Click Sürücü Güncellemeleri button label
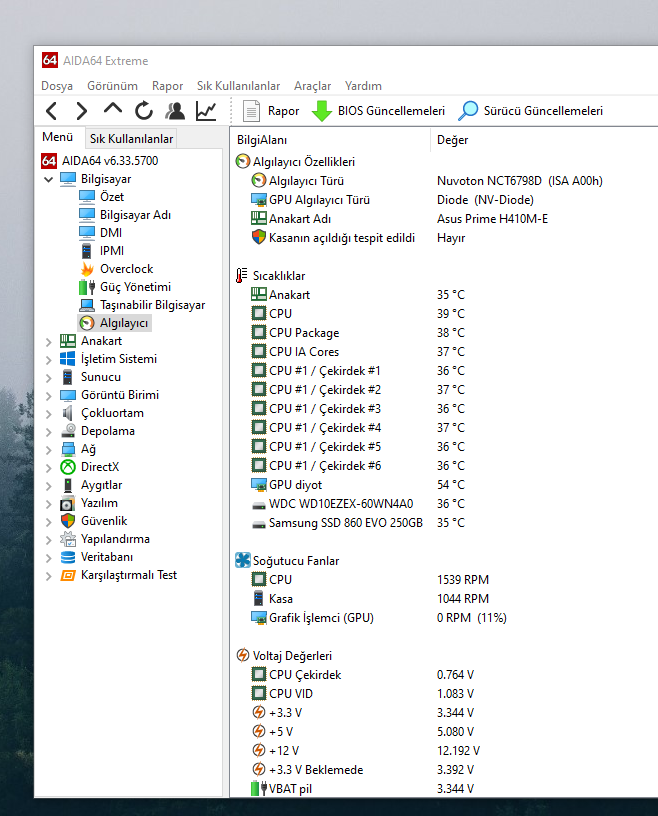658x816 pixels. 543,111
